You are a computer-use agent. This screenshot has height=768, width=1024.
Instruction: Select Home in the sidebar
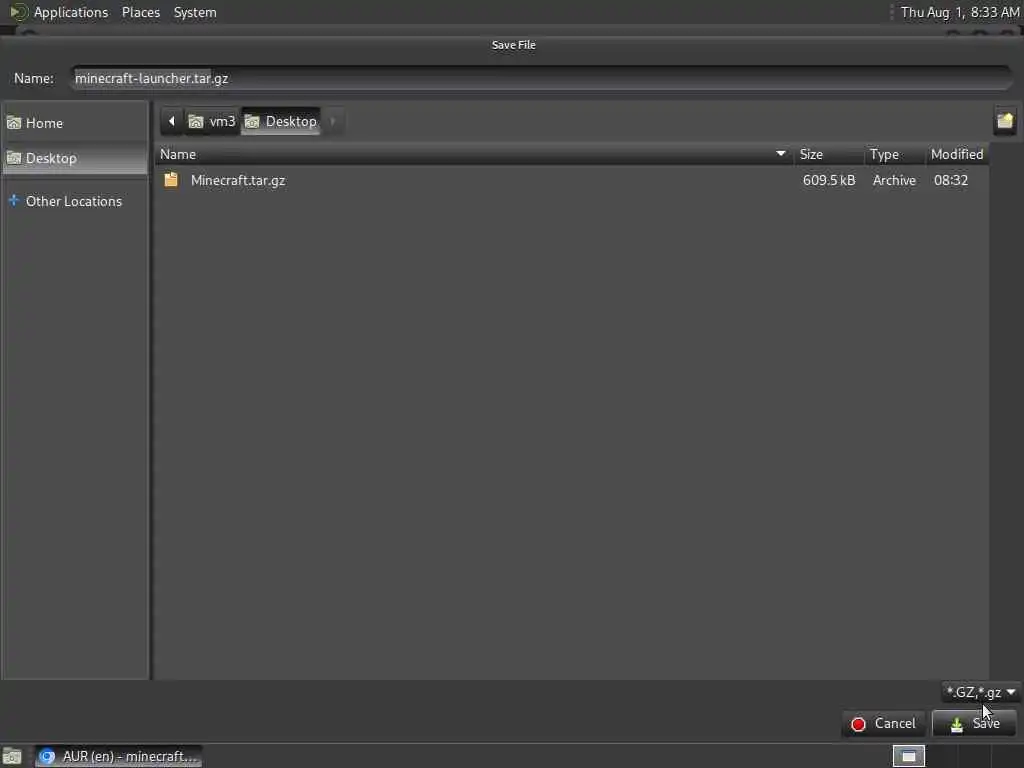(74, 123)
